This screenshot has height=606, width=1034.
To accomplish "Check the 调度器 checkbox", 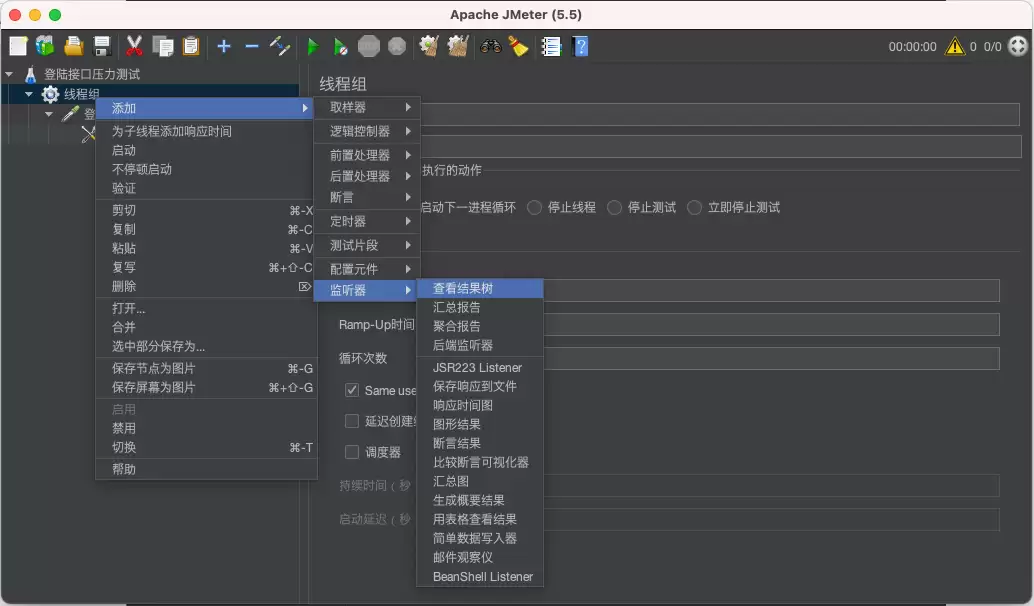I will pos(352,452).
